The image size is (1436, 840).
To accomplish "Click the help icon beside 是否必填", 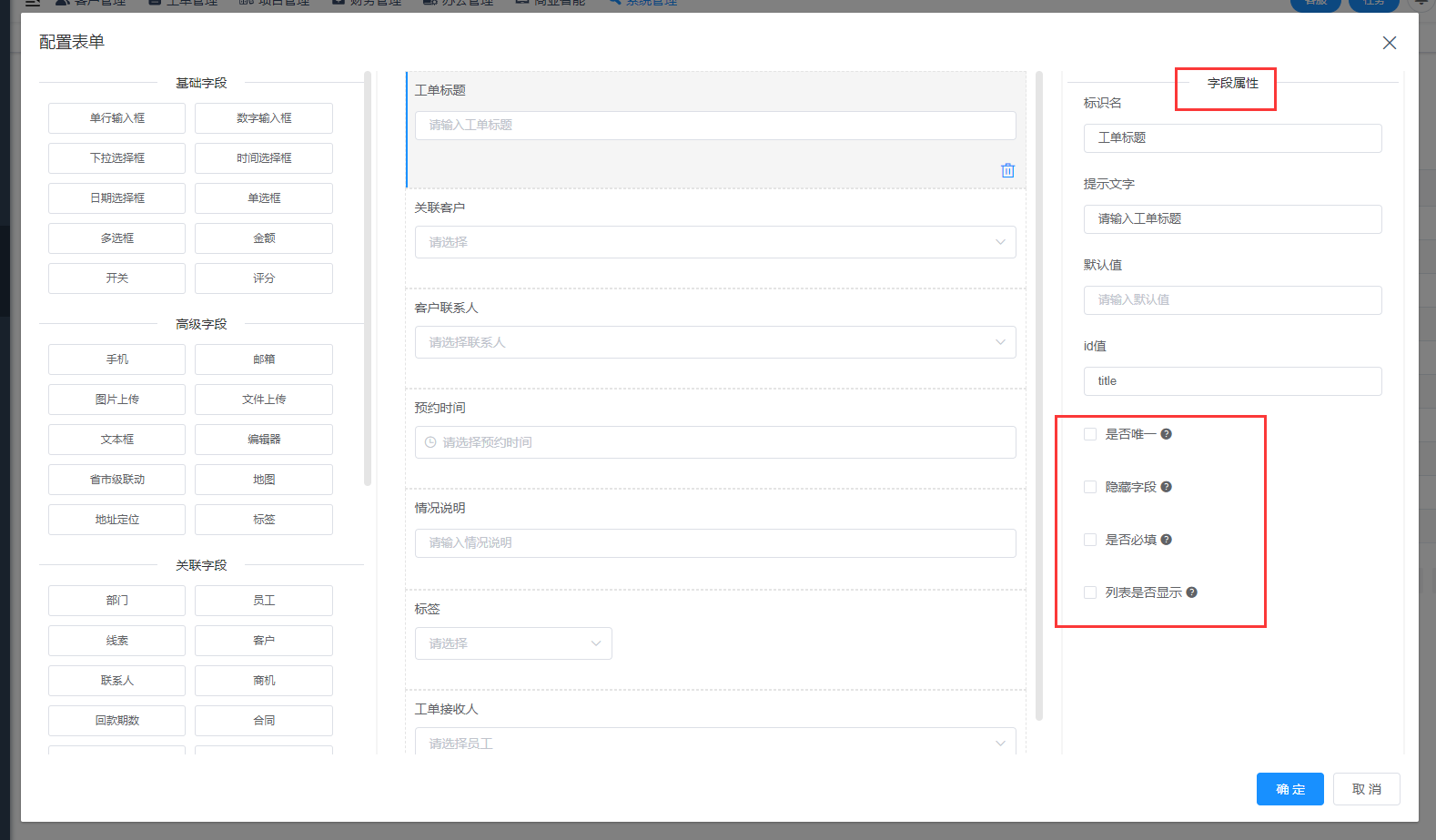I will click(x=1166, y=540).
